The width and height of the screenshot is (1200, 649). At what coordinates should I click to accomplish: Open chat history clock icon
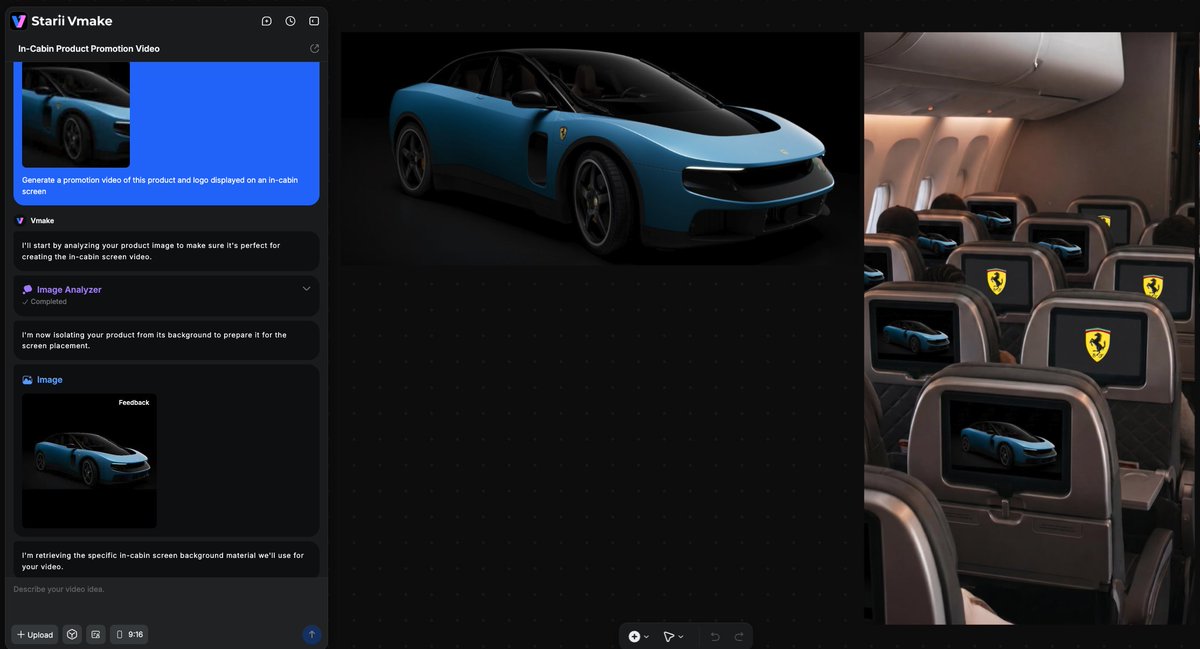[x=290, y=21]
